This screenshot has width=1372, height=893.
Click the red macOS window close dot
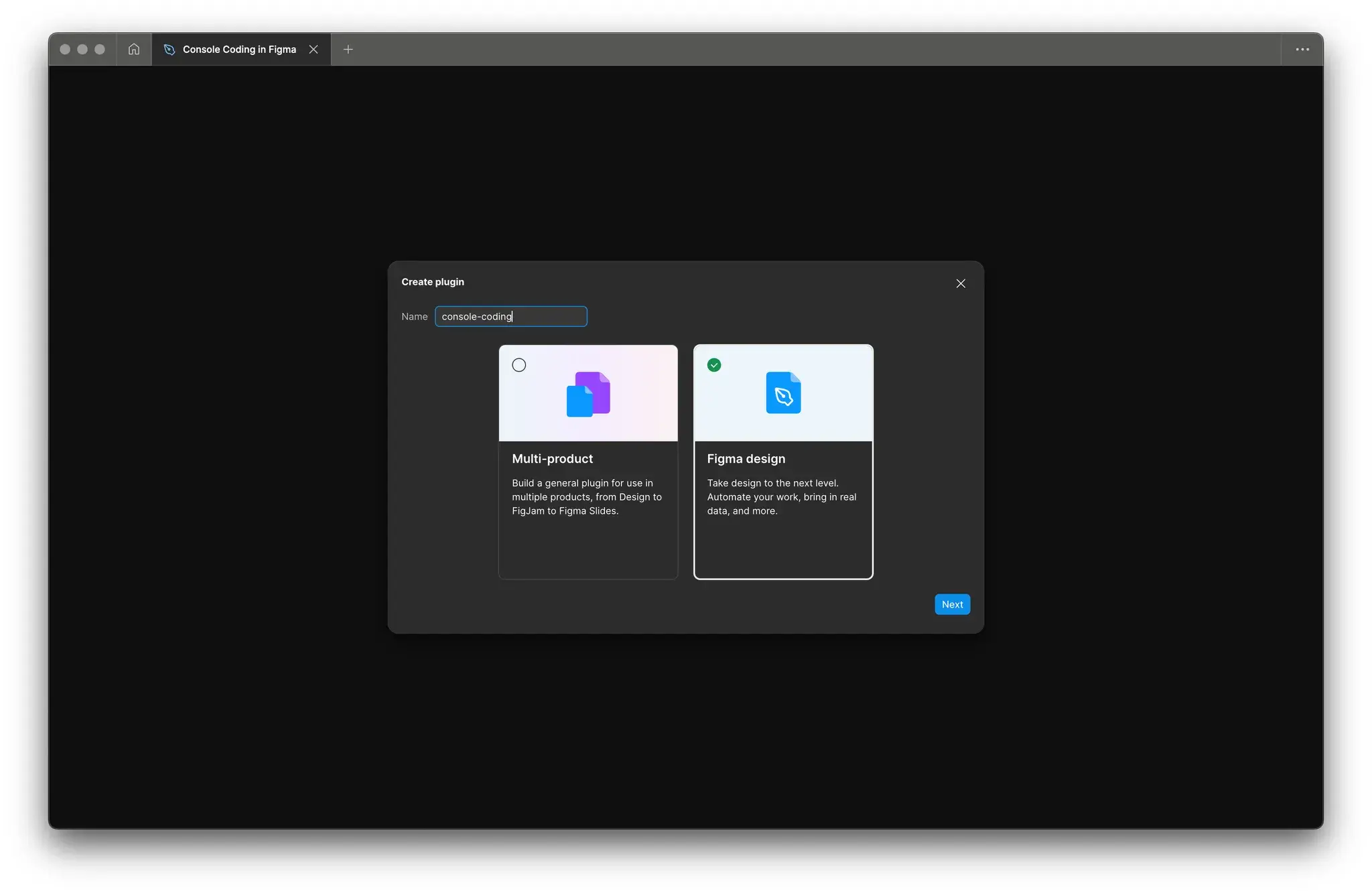(65, 50)
